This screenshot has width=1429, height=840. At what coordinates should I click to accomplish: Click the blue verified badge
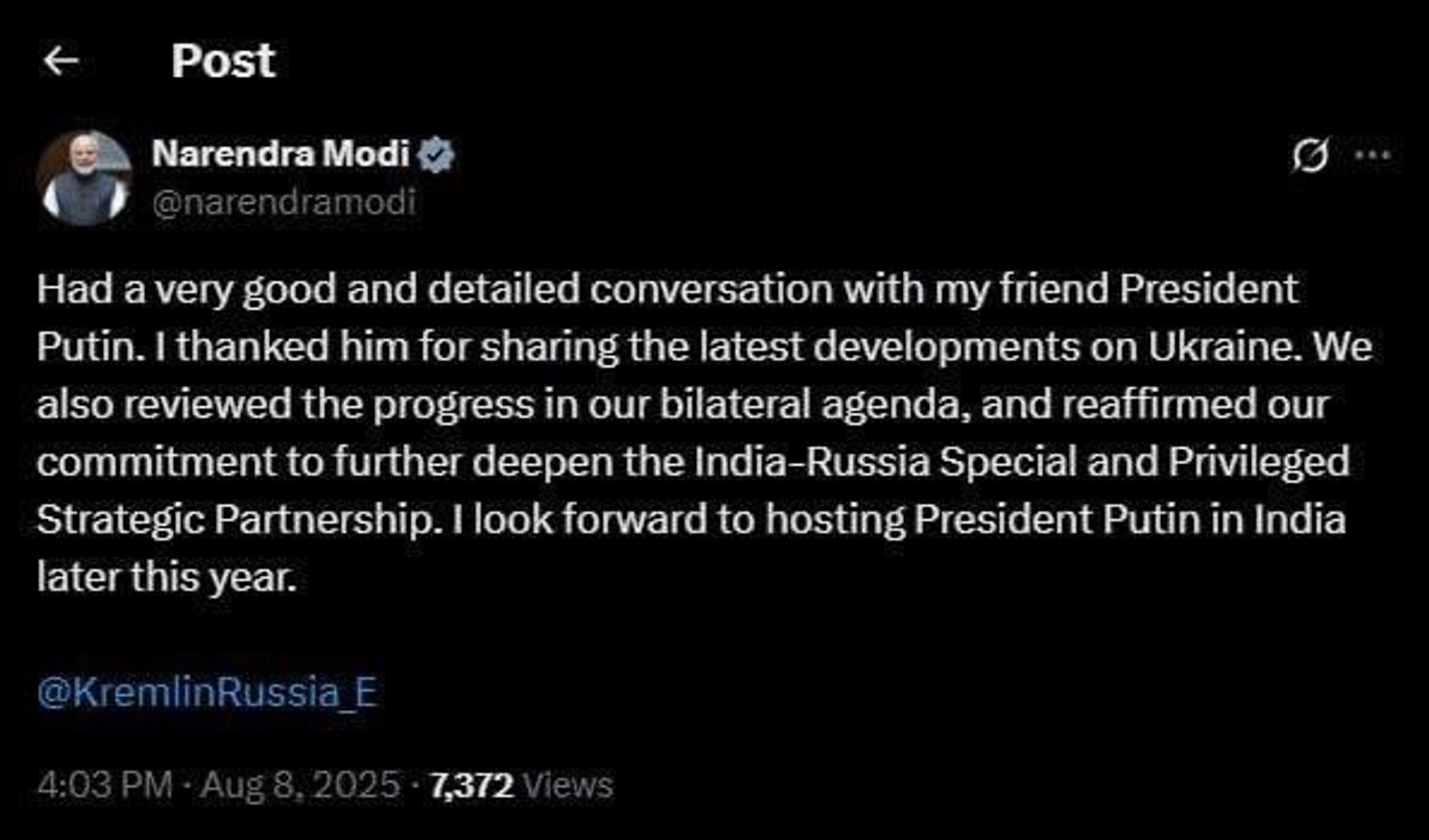[x=435, y=155]
